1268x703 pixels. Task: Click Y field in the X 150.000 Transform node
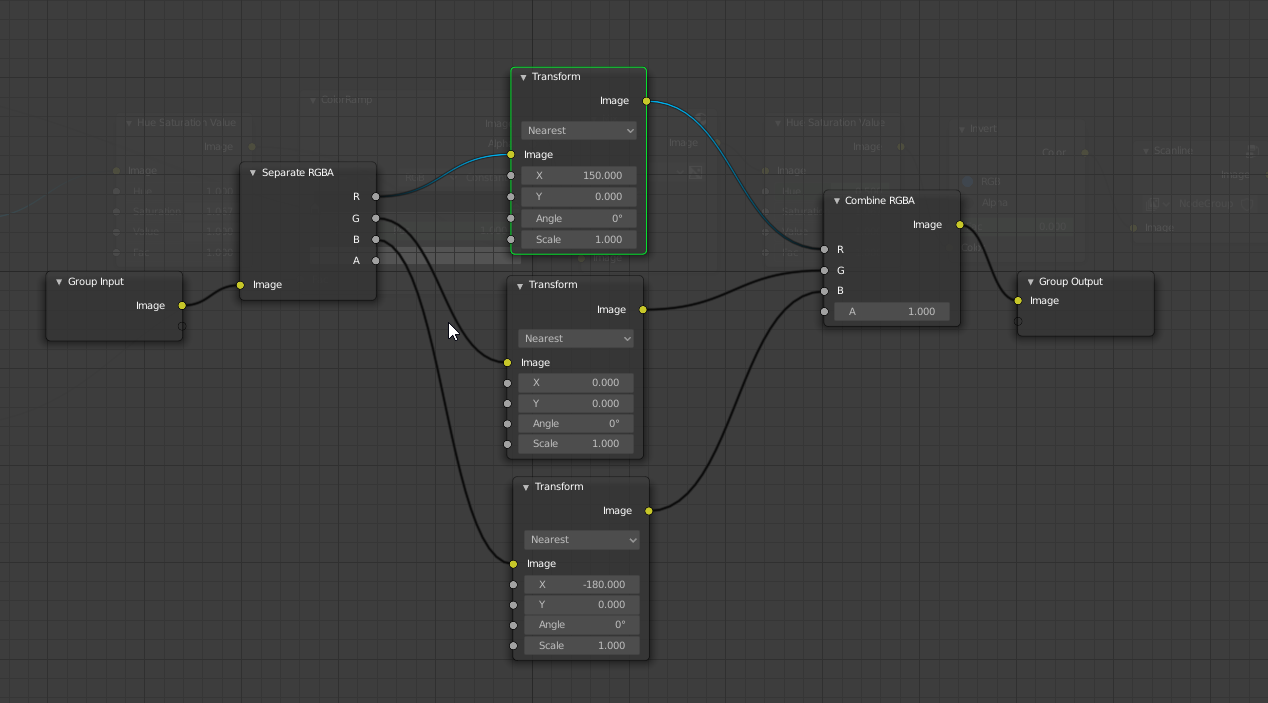(x=579, y=196)
